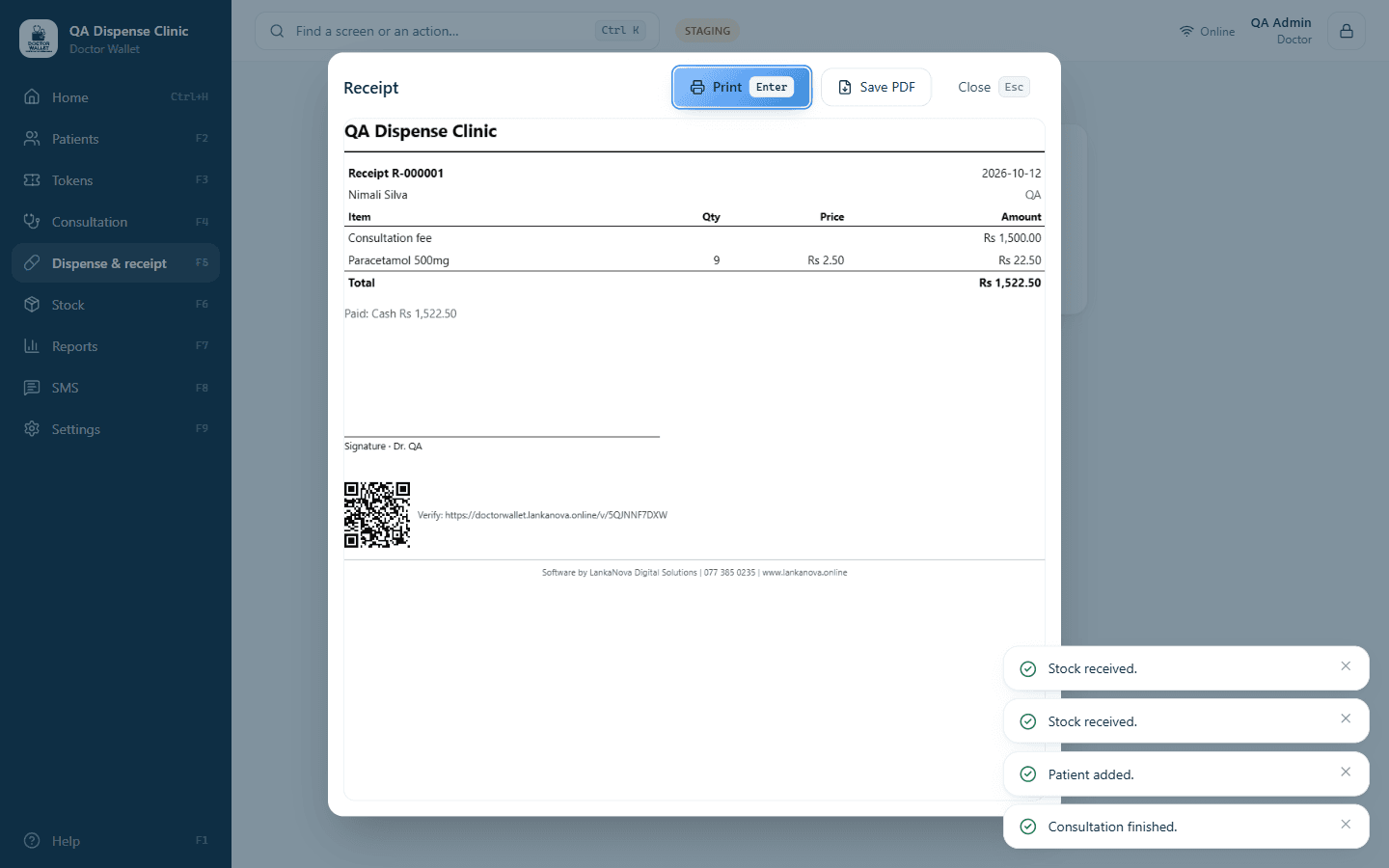Open Stock via its box icon
The height and width of the screenshot is (868, 1389).
coord(32,304)
